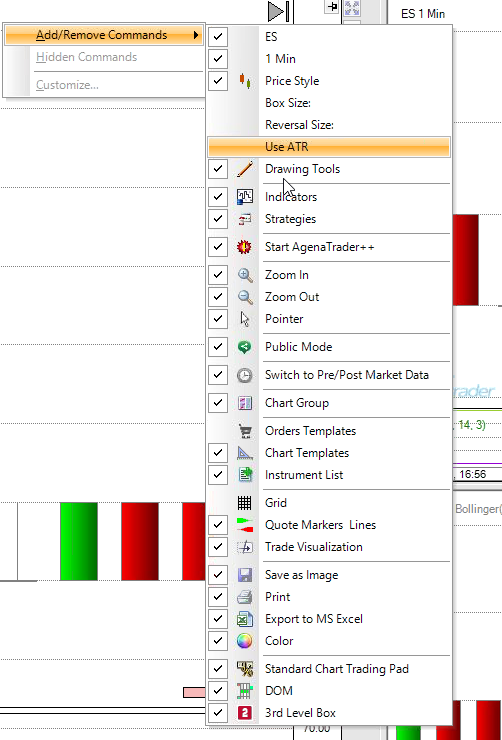Image resolution: width=502 pixels, height=740 pixels.
Task: Click the Orders Templates cart icon
Action: coord(244,431)
